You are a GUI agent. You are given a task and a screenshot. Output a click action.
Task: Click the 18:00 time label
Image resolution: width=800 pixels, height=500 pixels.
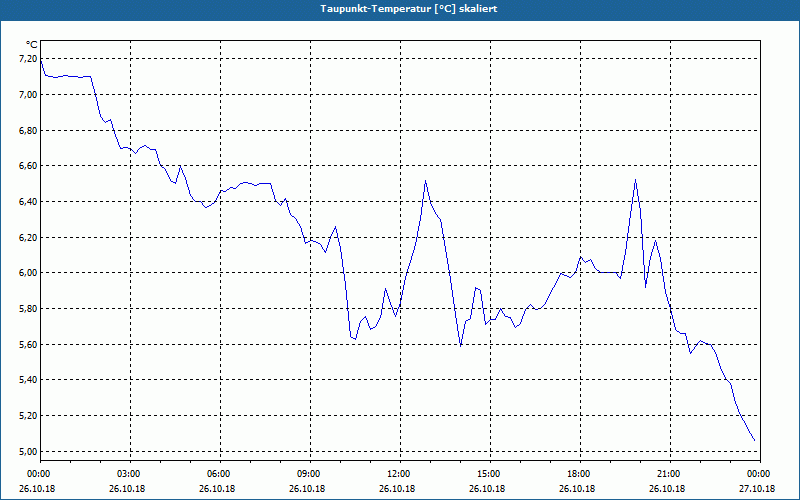coord(578,474)
